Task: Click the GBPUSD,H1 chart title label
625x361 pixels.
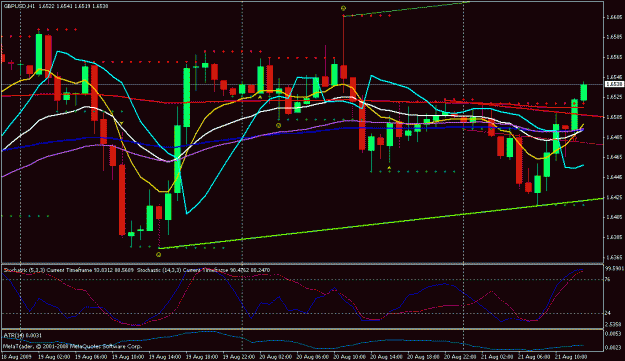Action: pyautogui.click(x=20, y=6)
